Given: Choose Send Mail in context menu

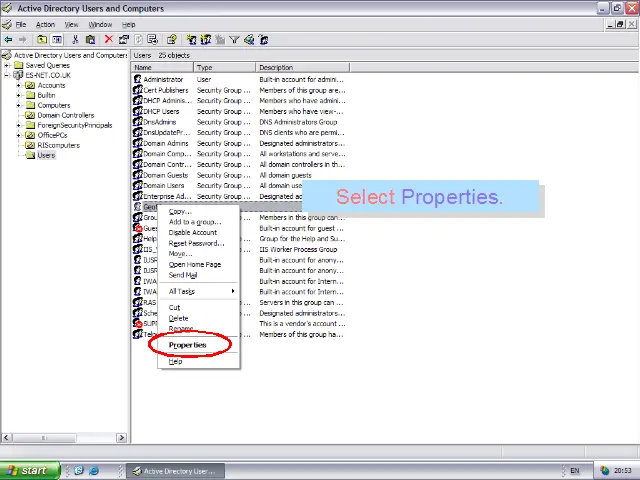Looking at the screenshot, I should click(x=198, y=275).
